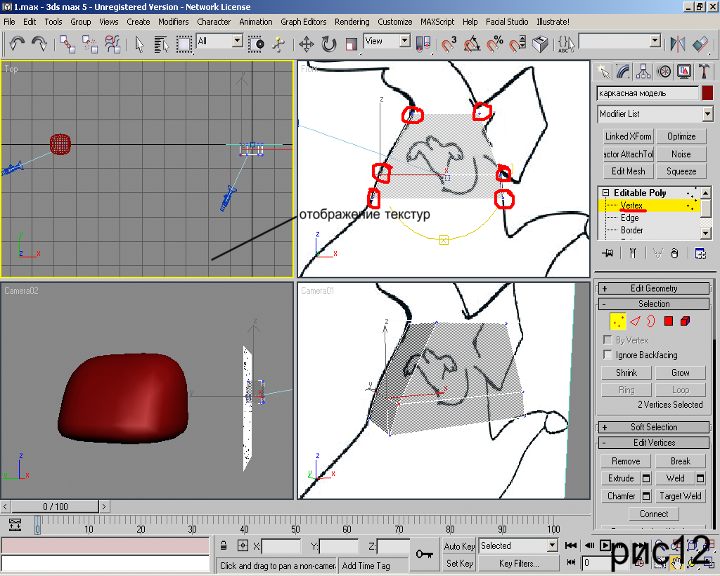The image size is (720, 576).
Task: Select Polygon sub-object level icon
Action: coord(667,321)
